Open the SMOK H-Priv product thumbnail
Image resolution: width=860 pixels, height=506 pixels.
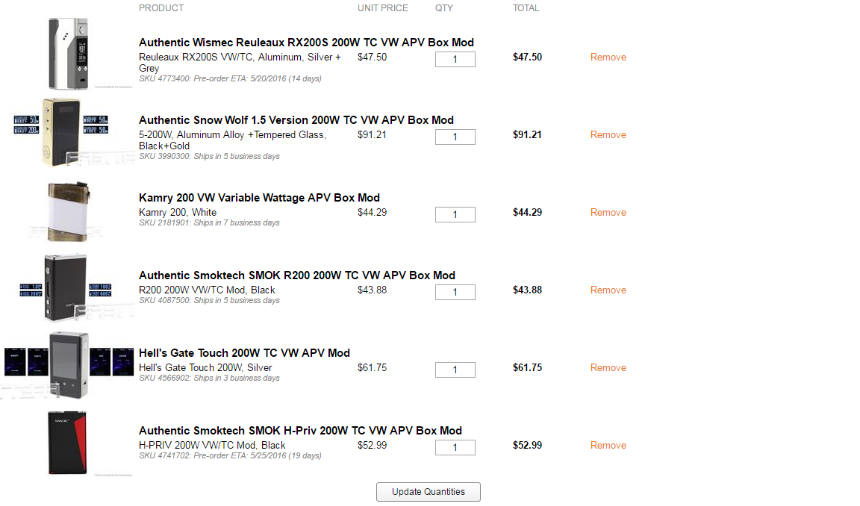(x=68, y=442)
